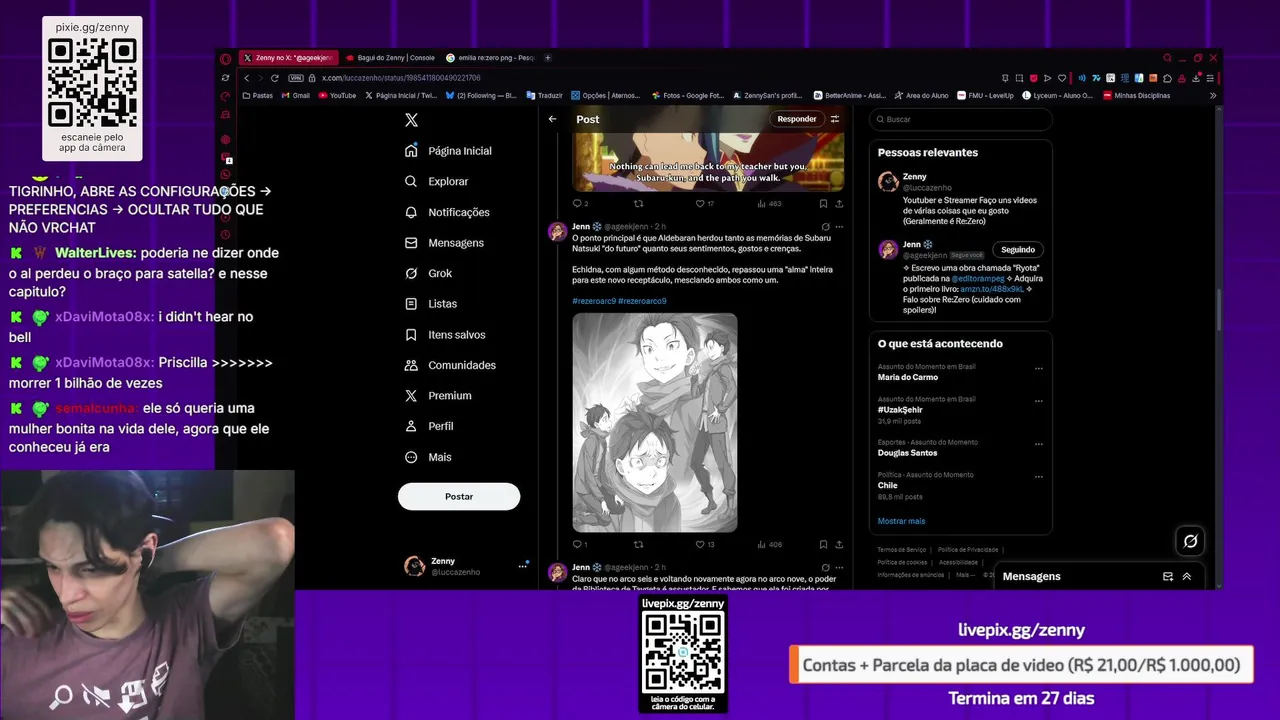Expand the Mais options menu
Viewport: 1280px width, 720px height.
pos(427,457)
